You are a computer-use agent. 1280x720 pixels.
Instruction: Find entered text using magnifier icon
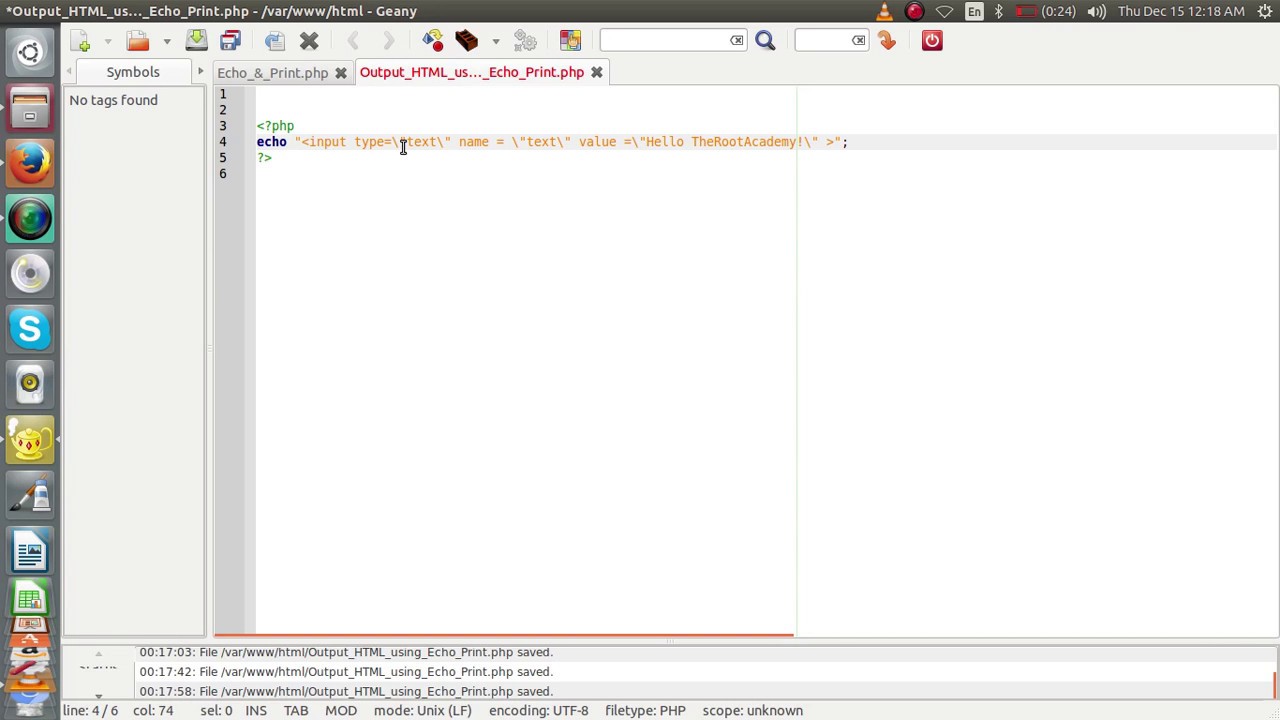tap(765, 40)
